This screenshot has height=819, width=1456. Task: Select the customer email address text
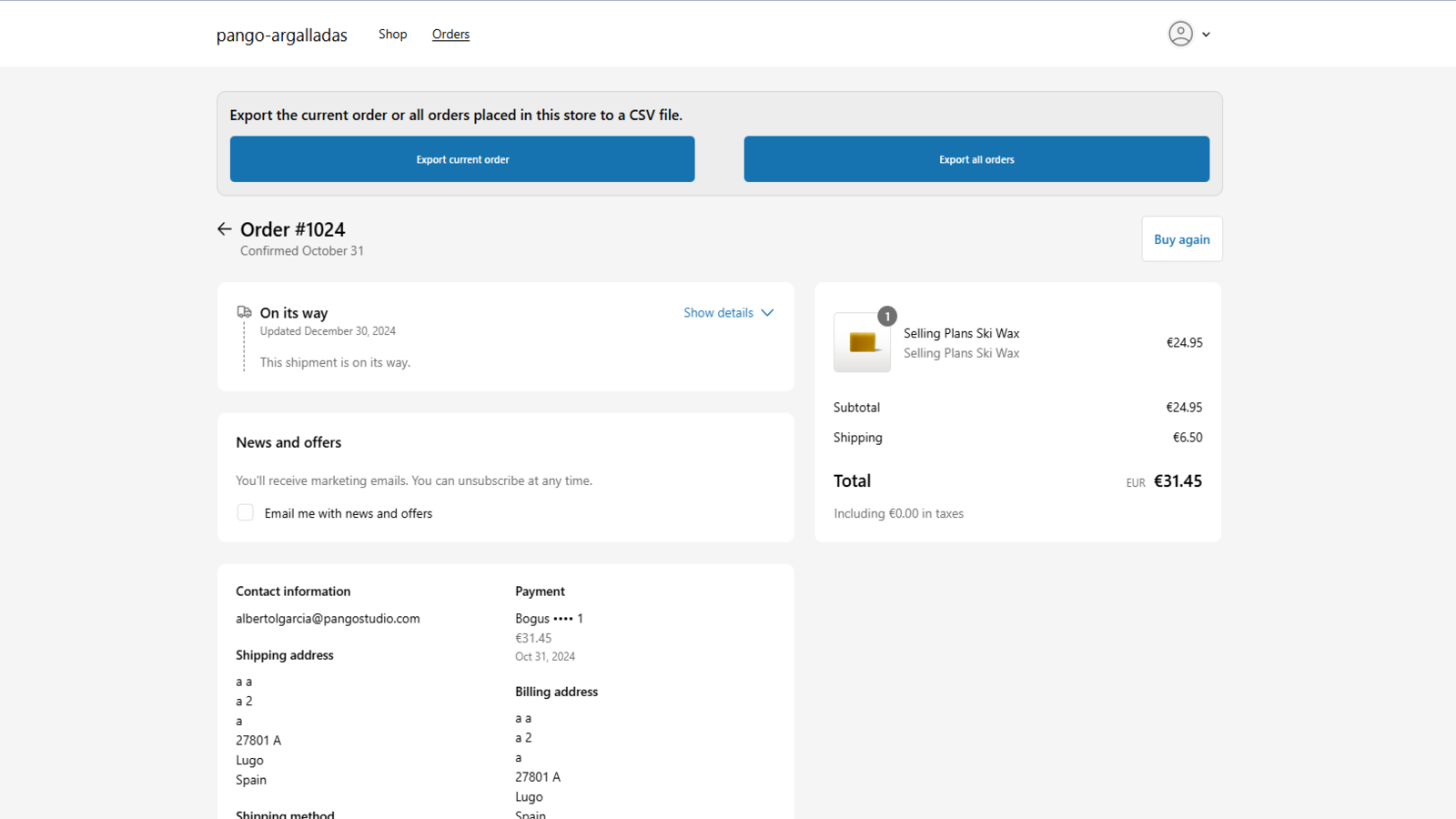[328, 618]
